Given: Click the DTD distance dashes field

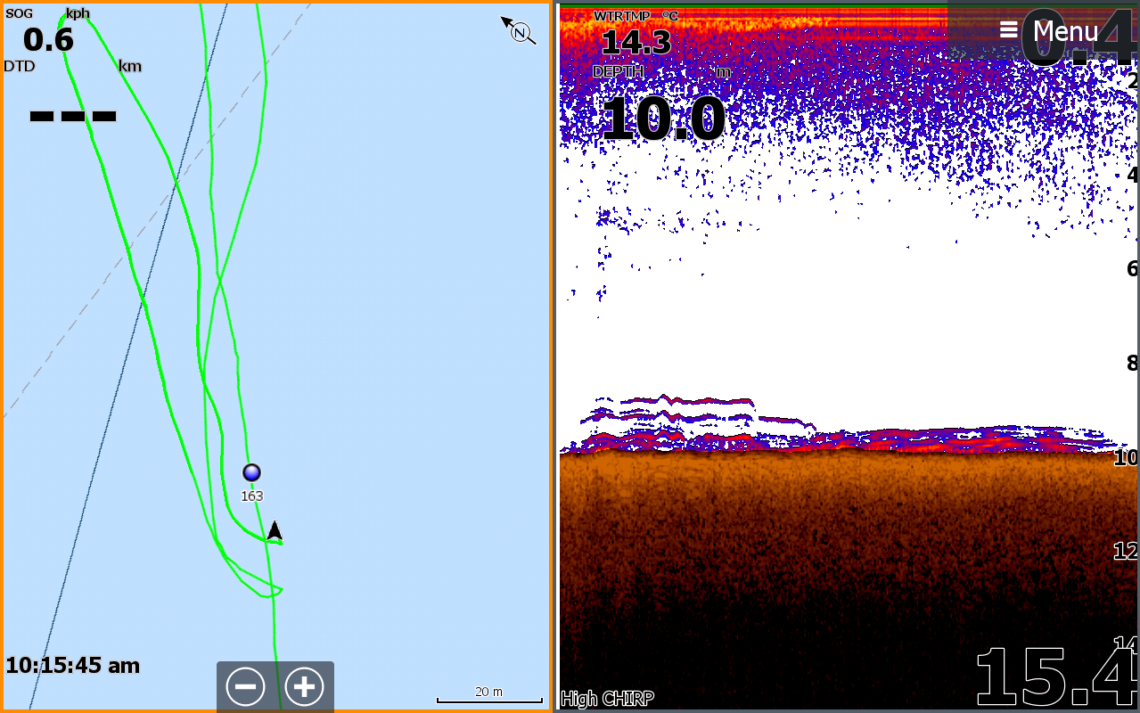Looking at the screenshot, I should point(70,115).
